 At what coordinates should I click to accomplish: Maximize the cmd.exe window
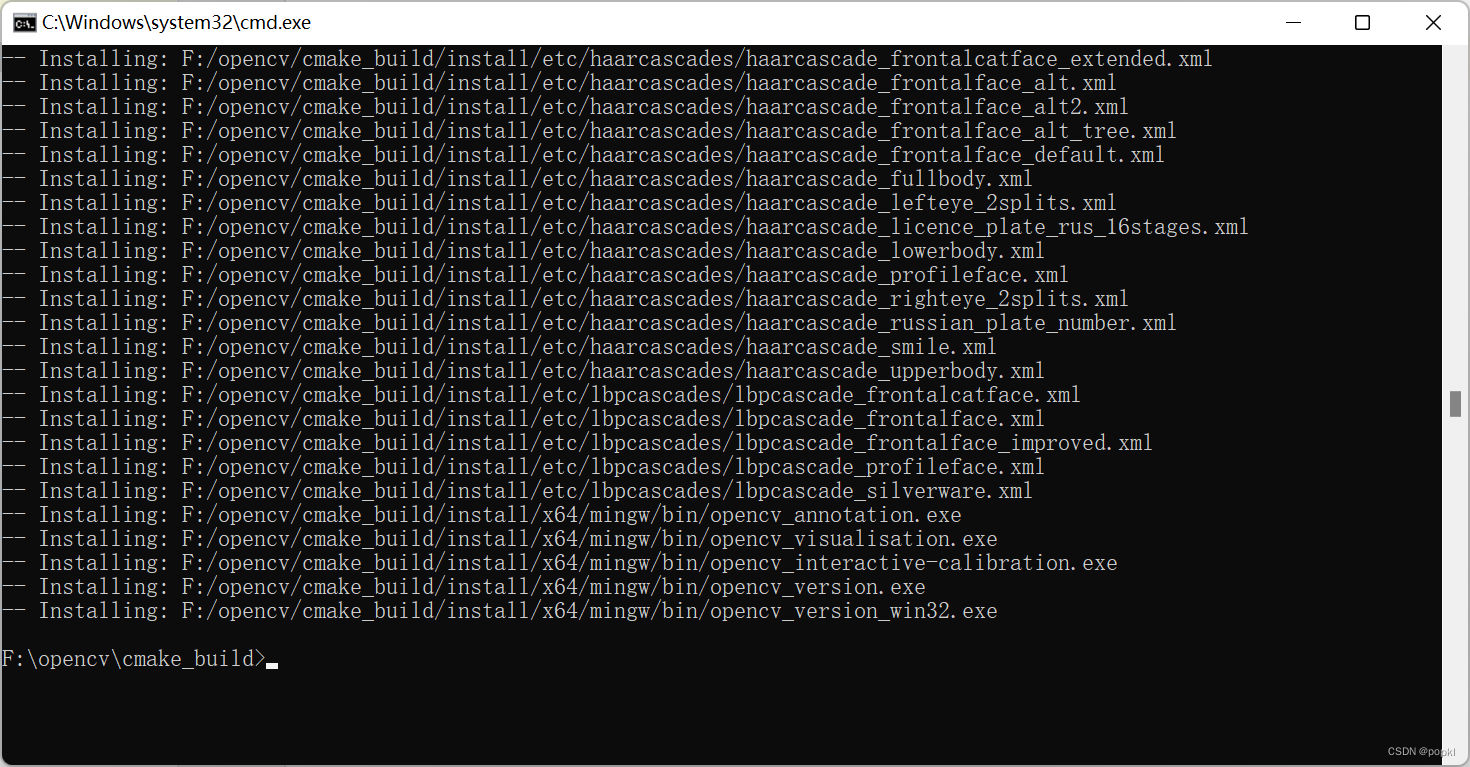(1362, 22)
